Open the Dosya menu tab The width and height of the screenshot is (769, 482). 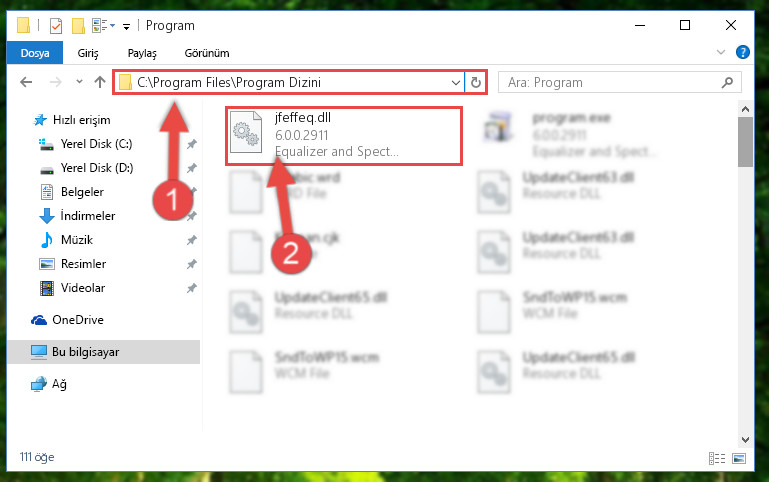(35, 53)
